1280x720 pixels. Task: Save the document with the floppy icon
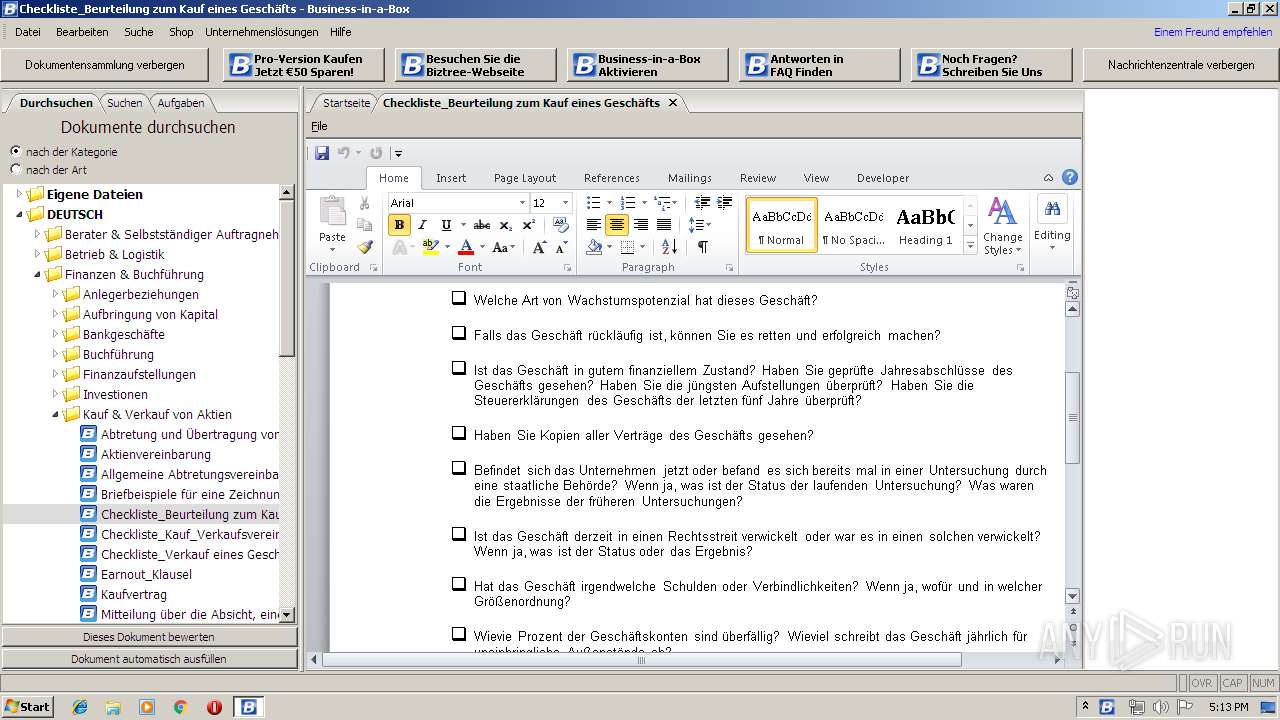coord(322,153)
